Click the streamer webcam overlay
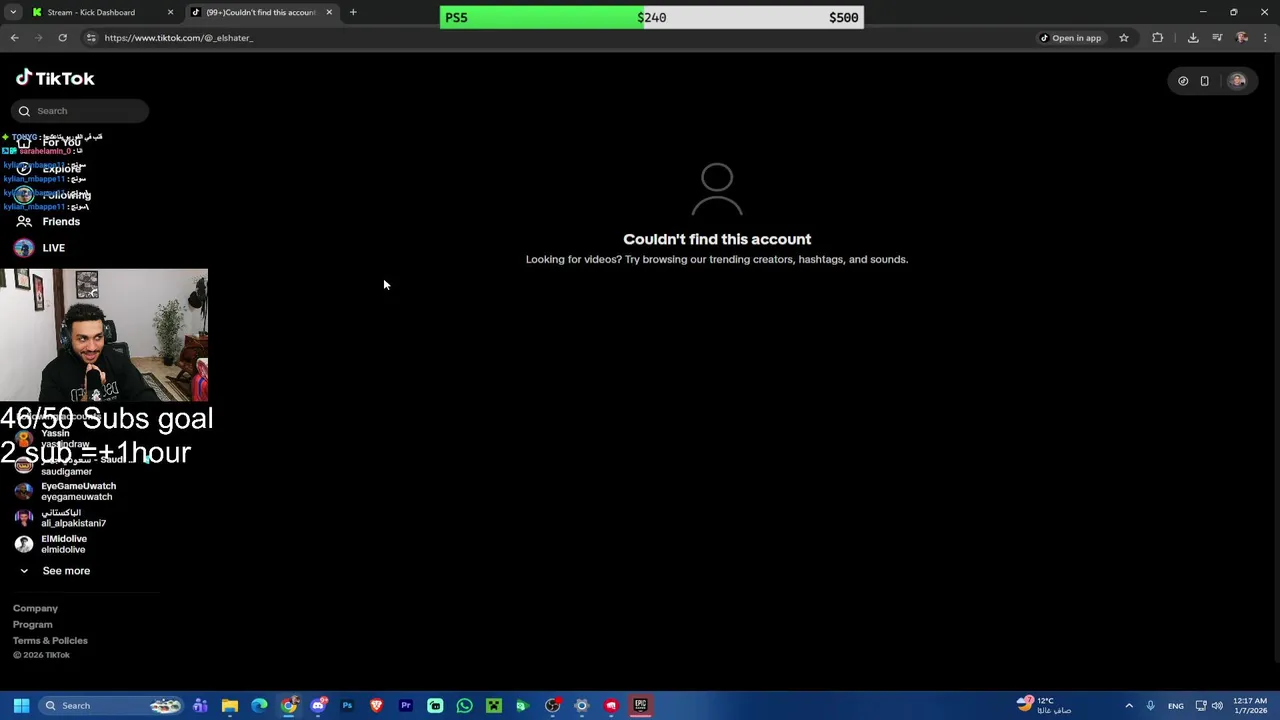 pos(104,335)
